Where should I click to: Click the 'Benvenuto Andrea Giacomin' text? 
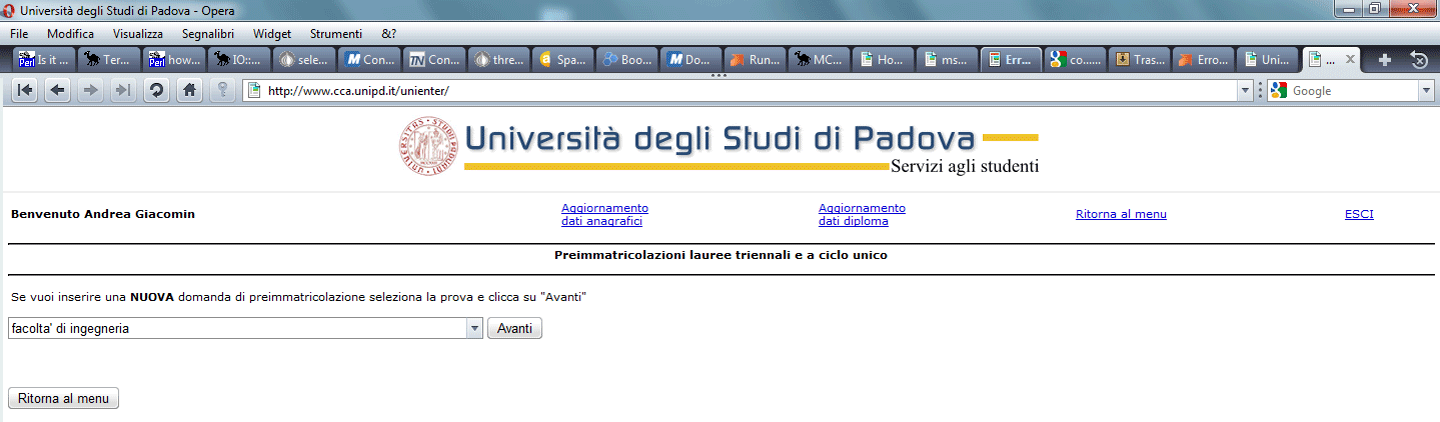103,214
